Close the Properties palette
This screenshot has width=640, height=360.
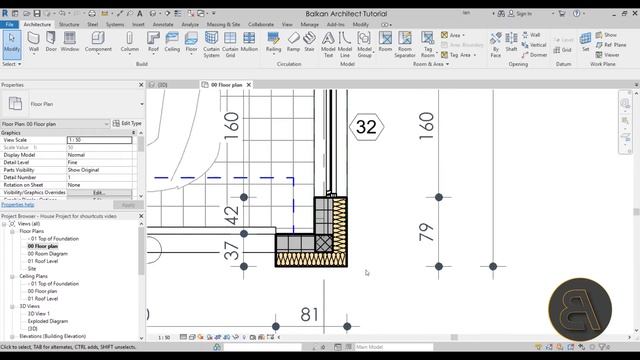coord(141,85)
